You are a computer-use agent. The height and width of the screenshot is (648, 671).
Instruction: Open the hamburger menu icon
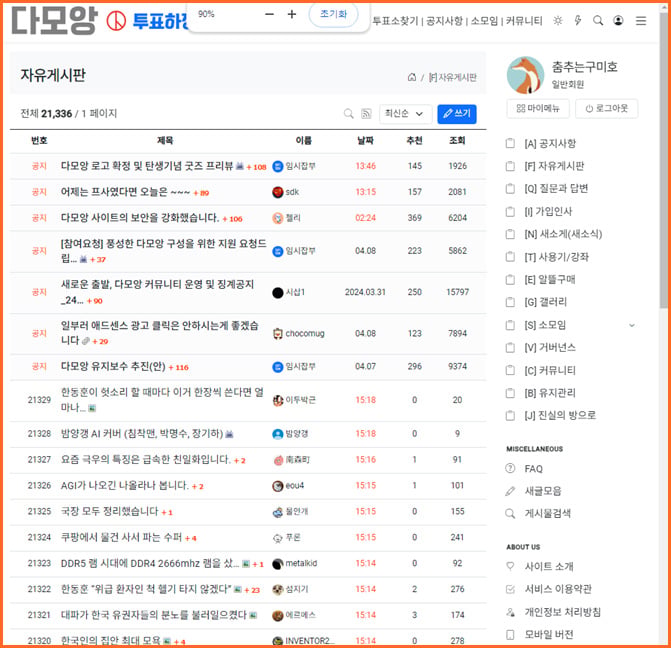[x=641, y=21]
